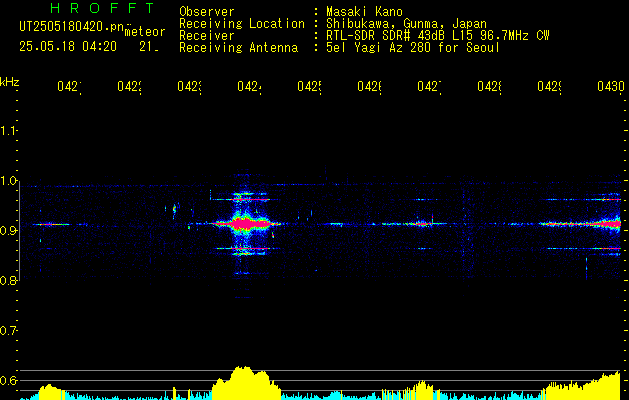Click the small echo burst near 0427
This screenshot has height=400, width=629.
click(422, 223)
